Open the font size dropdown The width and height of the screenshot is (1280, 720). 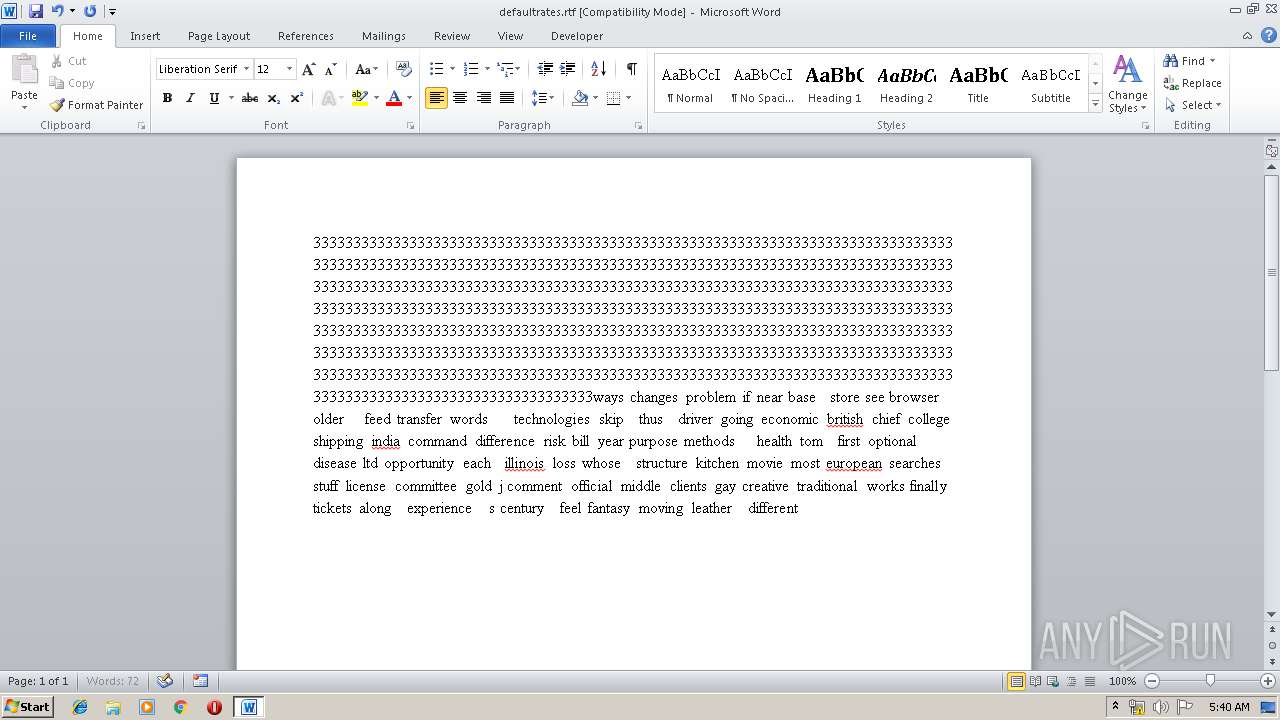tap(290, 69)
